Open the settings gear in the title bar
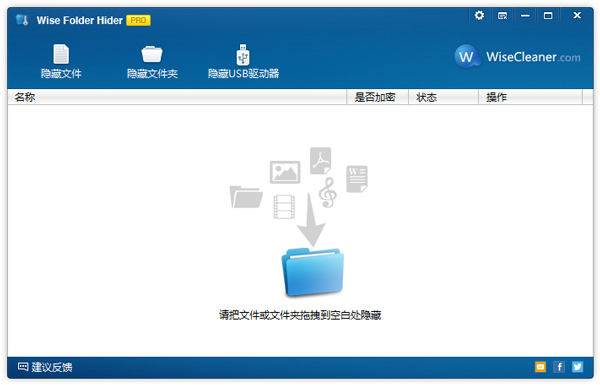The height and width of the screenshot is (385, 600). coord(479,15)
